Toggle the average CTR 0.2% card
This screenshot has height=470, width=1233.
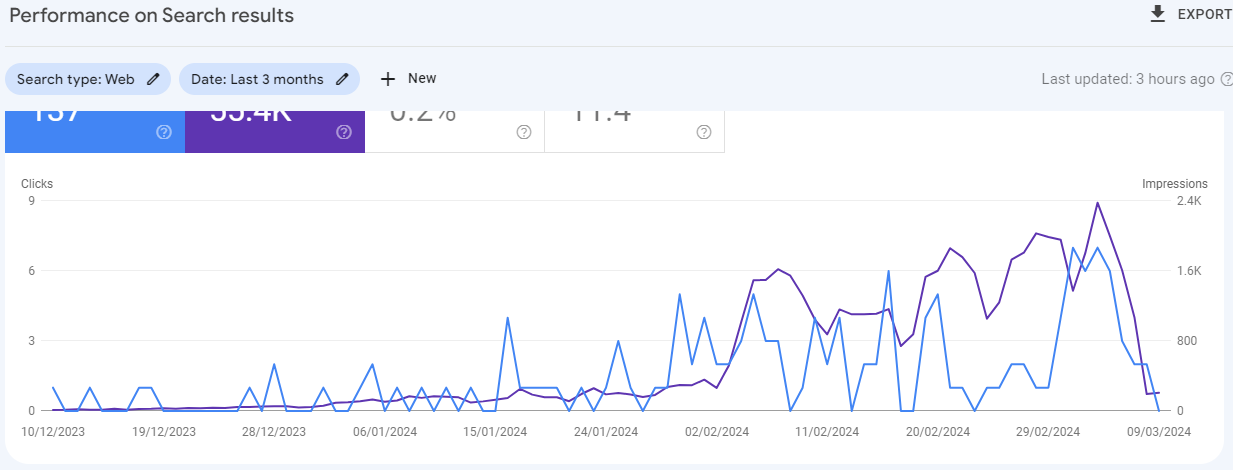coord(455,132)
